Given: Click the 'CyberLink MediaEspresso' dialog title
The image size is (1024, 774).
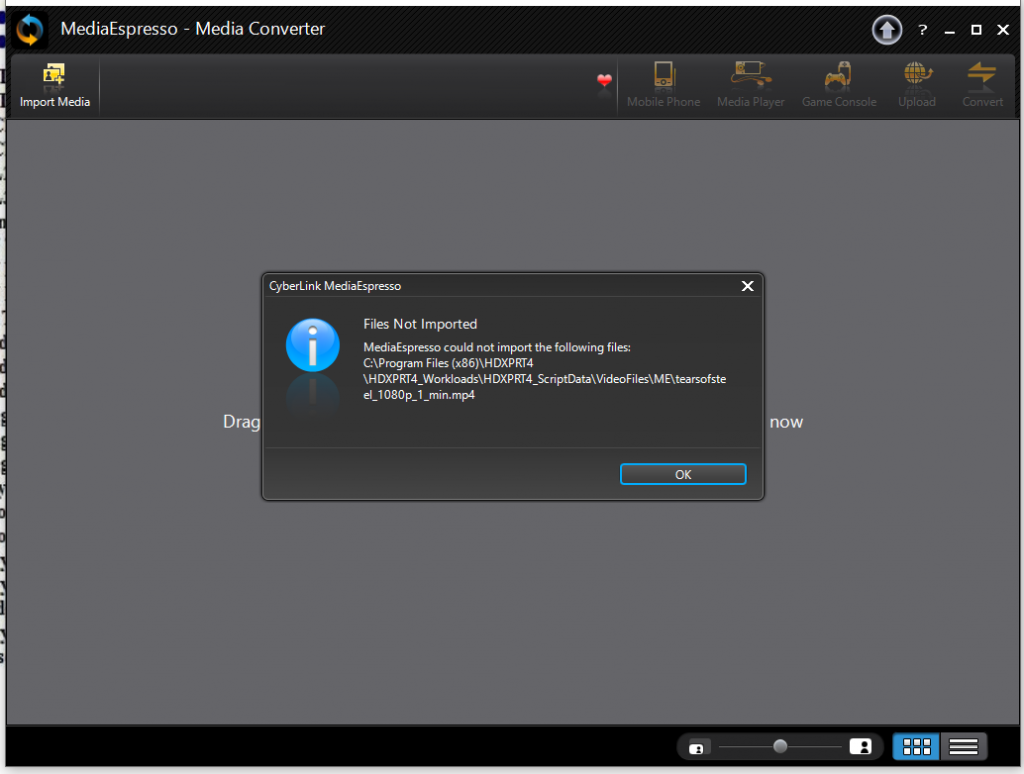Looking at the screenshot, I should (335, 286).
